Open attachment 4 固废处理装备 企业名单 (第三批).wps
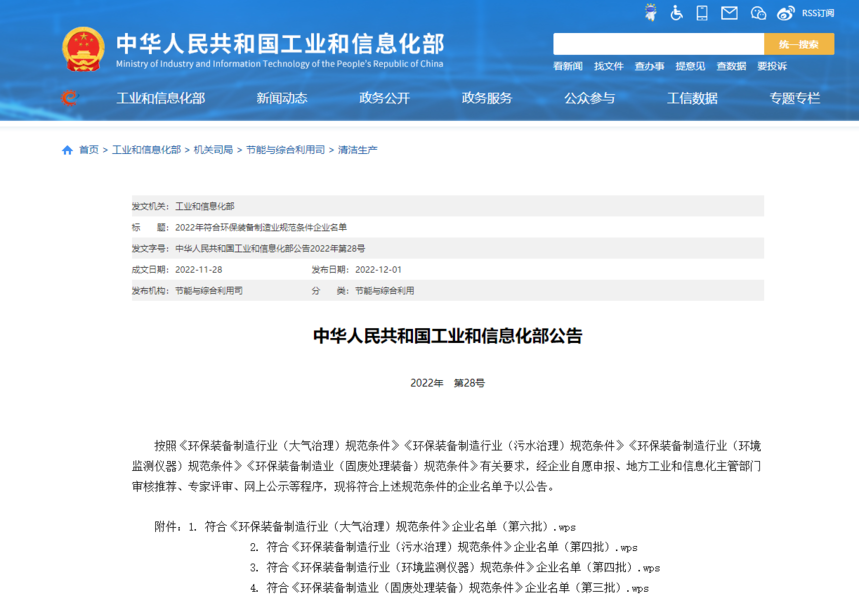The width and height of the screenshot is (859, 610). pos(457,588)
